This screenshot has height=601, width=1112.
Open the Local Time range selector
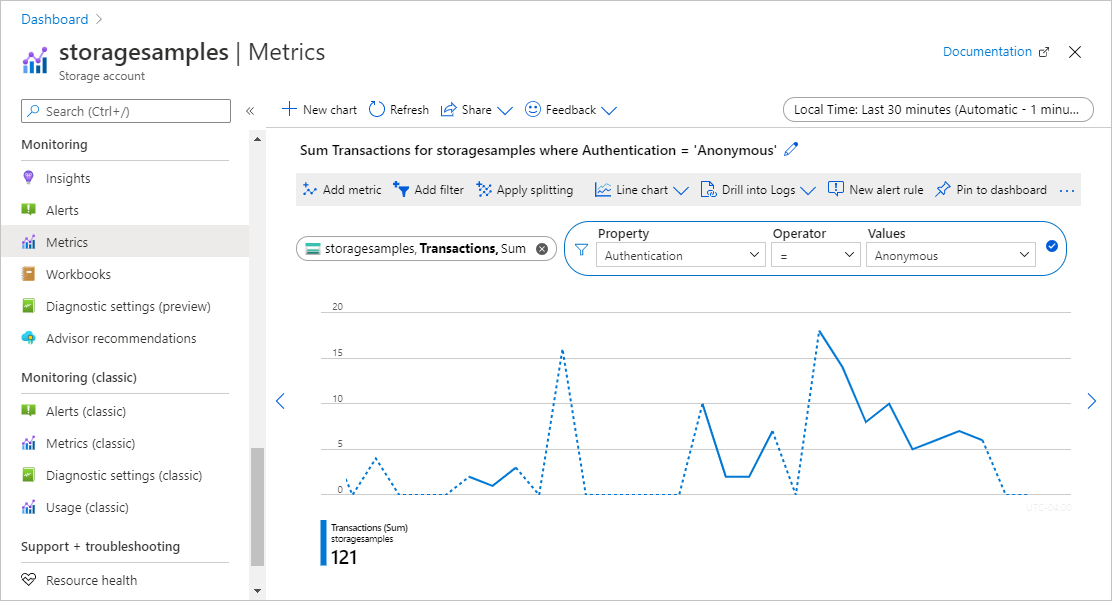tap(937, 110)
